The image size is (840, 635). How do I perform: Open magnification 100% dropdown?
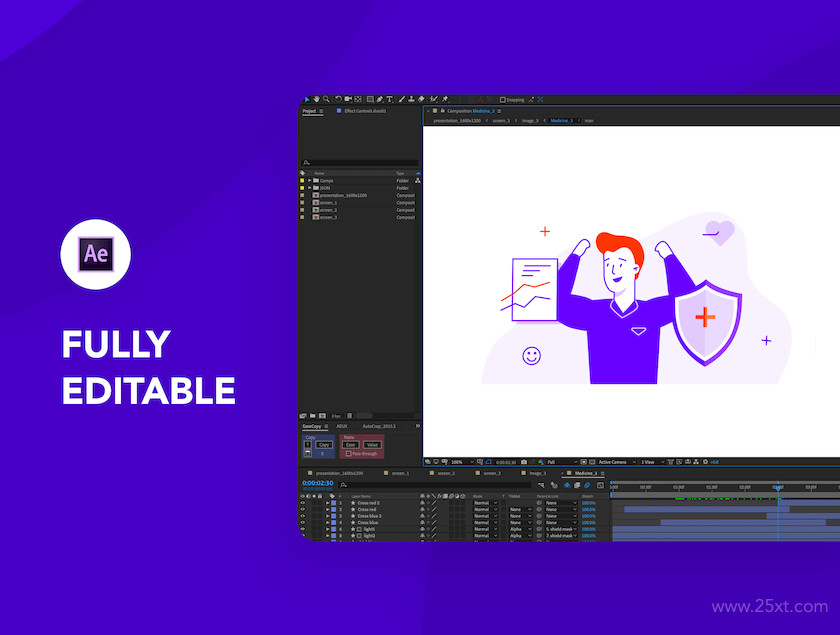(462, 462)
